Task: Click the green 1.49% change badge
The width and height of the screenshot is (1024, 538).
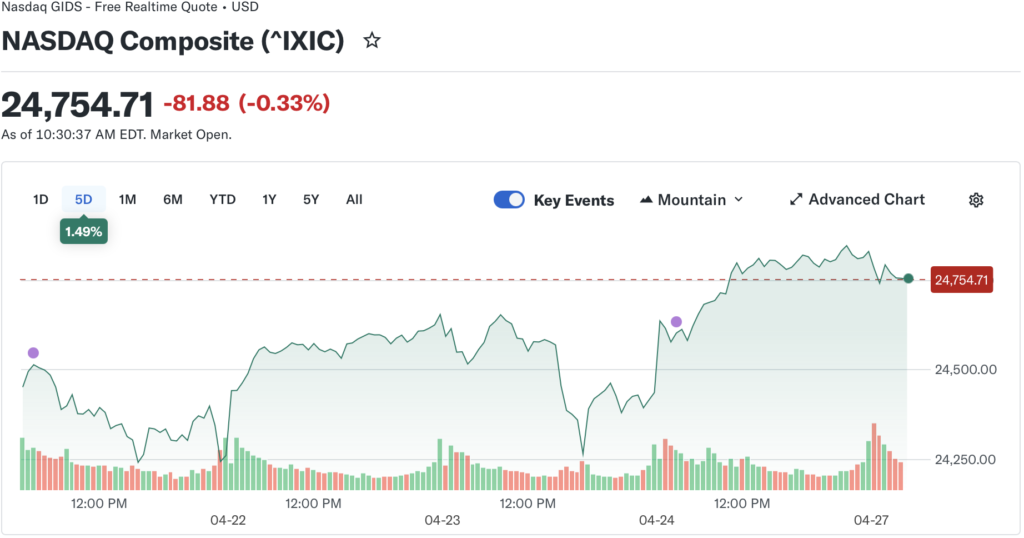Action: [x=84, y=232]
